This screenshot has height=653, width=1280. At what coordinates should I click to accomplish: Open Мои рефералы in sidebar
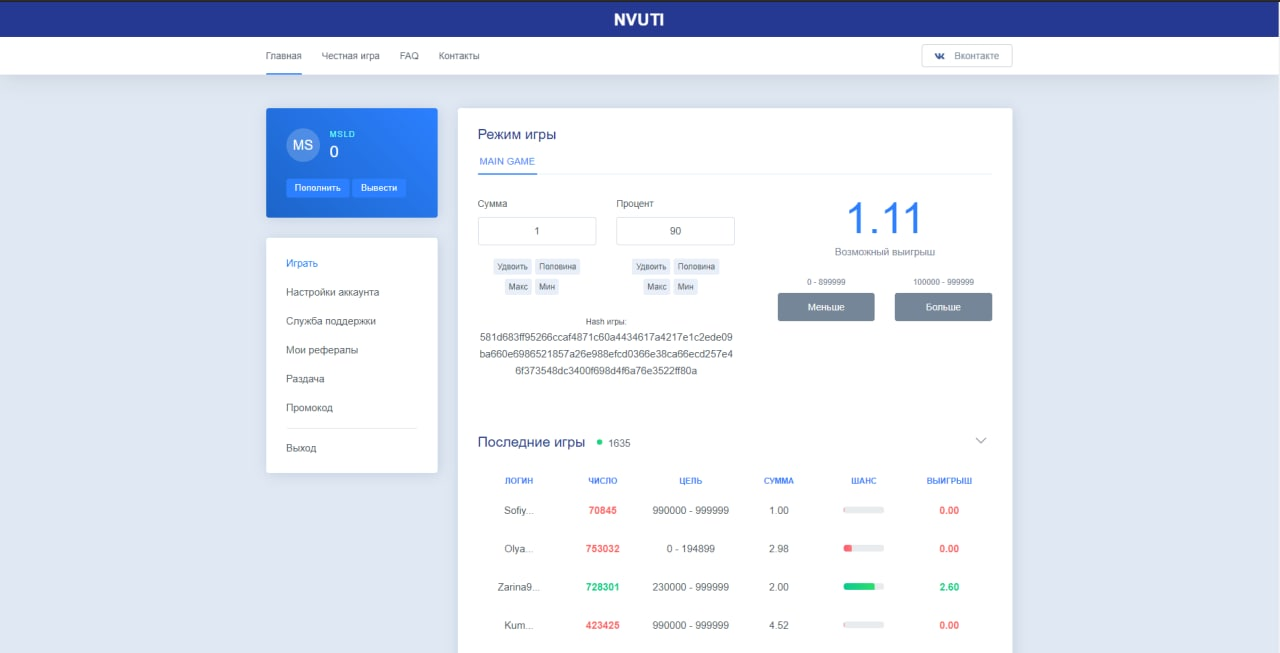tap(322, 350)
